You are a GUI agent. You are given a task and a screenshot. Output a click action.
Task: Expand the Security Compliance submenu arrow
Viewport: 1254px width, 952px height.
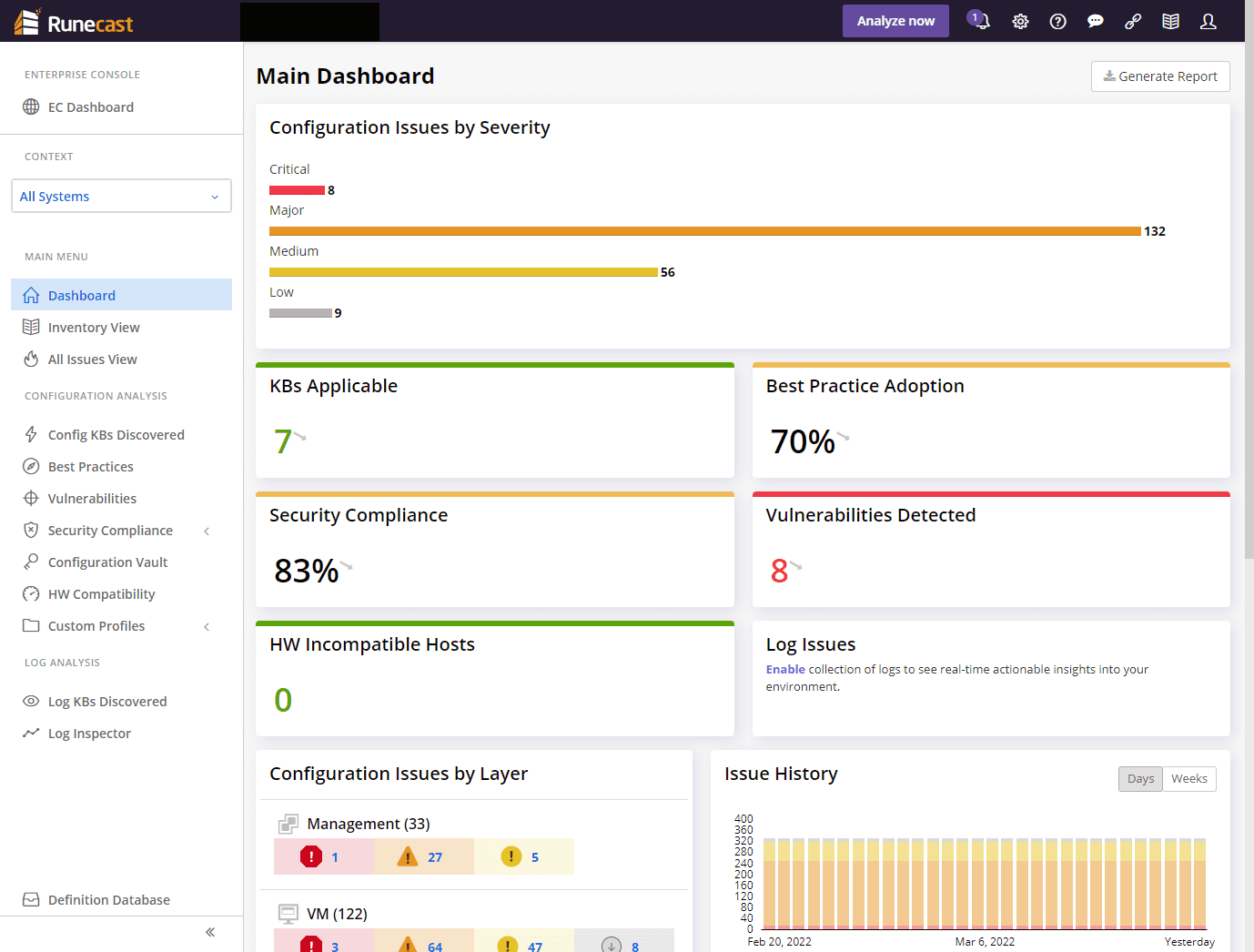207,531
